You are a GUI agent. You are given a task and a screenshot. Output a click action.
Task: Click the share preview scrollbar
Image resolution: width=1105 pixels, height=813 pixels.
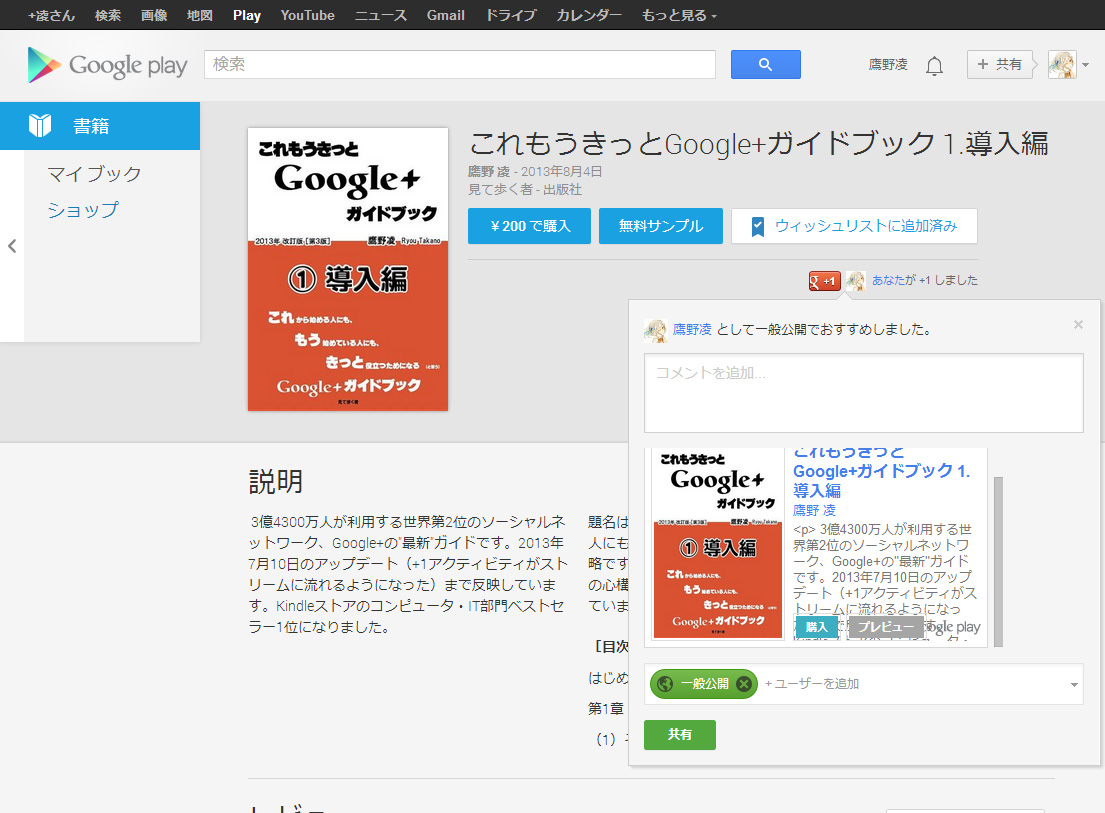(998, 561)
